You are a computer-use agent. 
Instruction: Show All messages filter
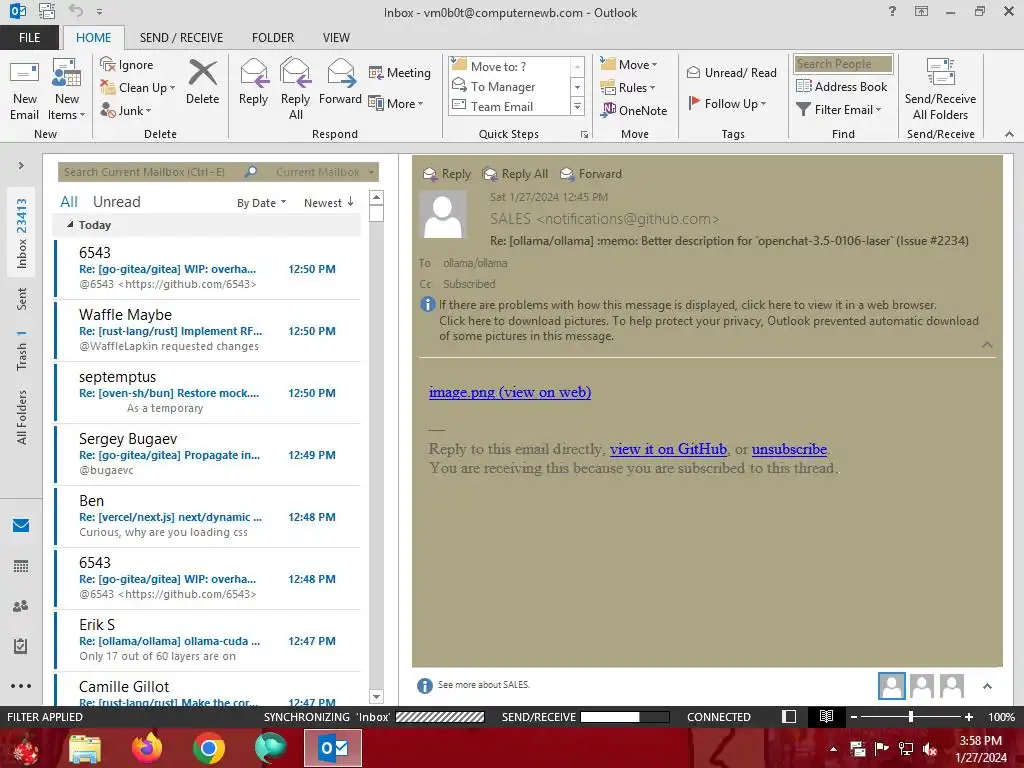[69, 202]
